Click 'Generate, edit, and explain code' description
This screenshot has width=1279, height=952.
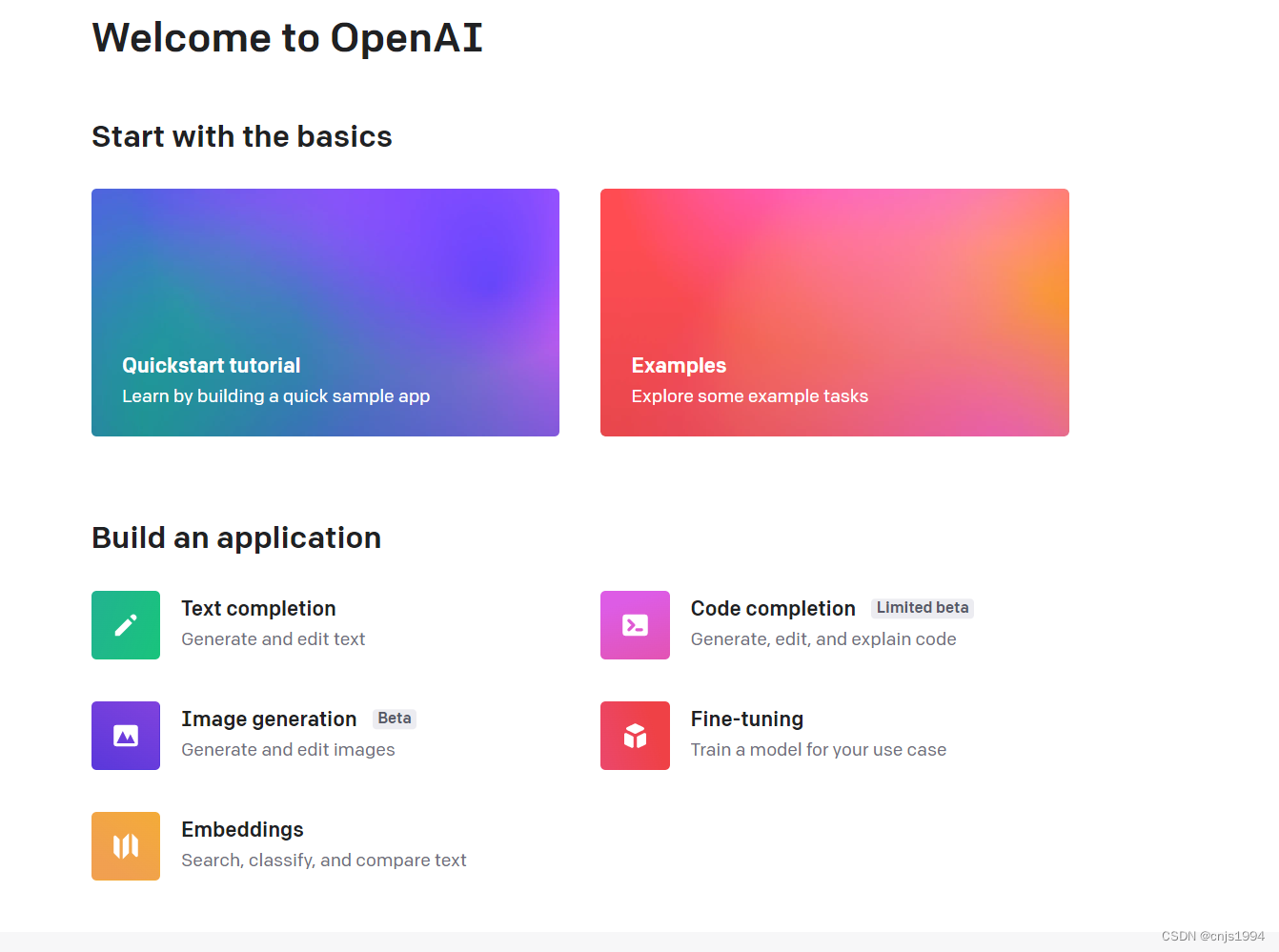tap(823, 639)
